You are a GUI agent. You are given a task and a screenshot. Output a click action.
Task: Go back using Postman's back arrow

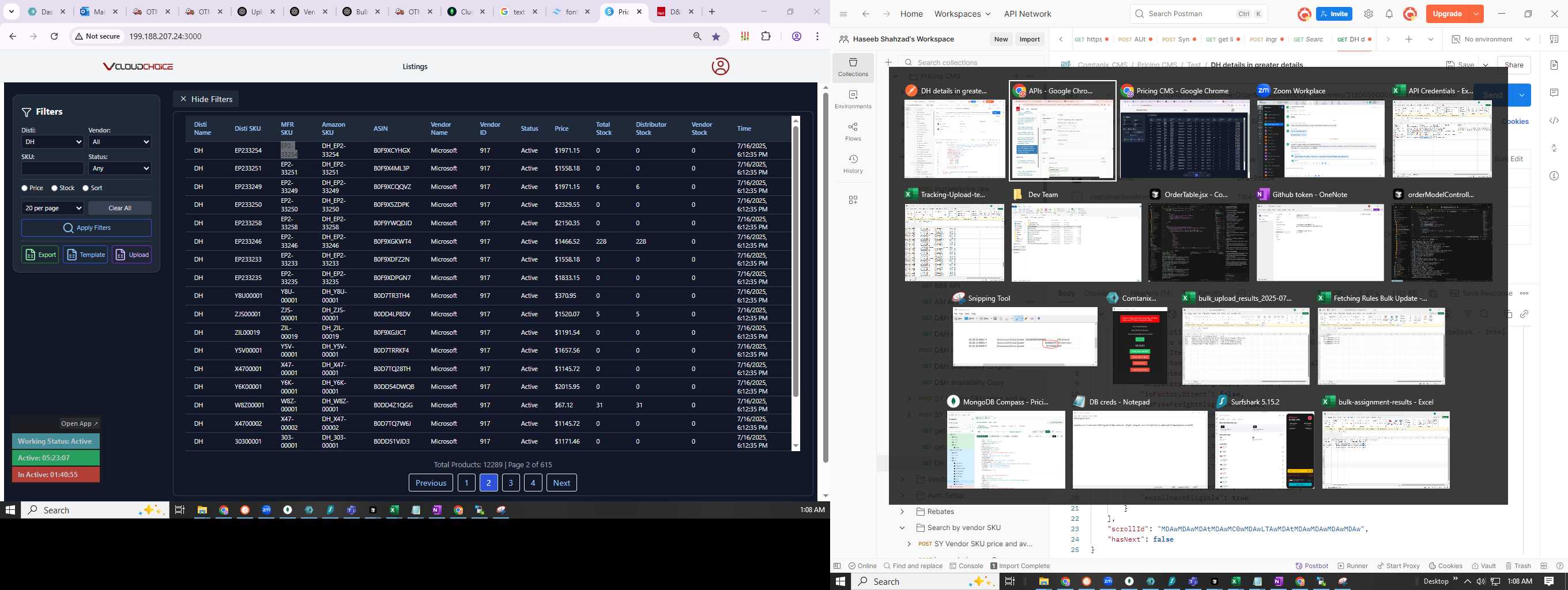click(x=865, y=14)
